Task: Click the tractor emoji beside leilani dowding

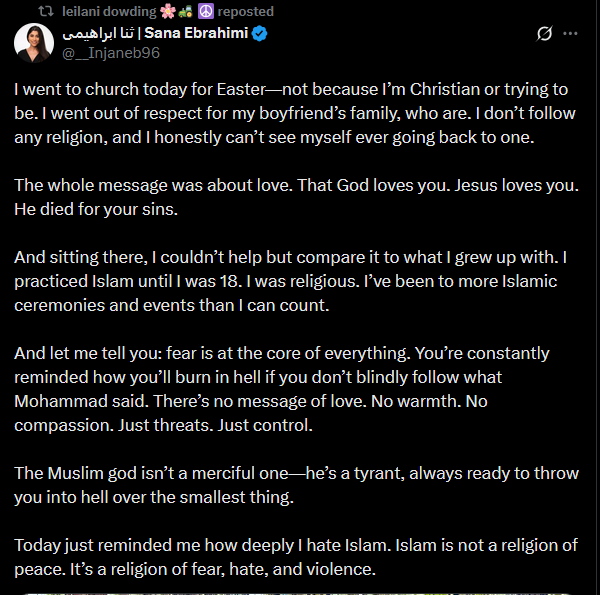Action: pyautogui.click(x=186, y=11)
